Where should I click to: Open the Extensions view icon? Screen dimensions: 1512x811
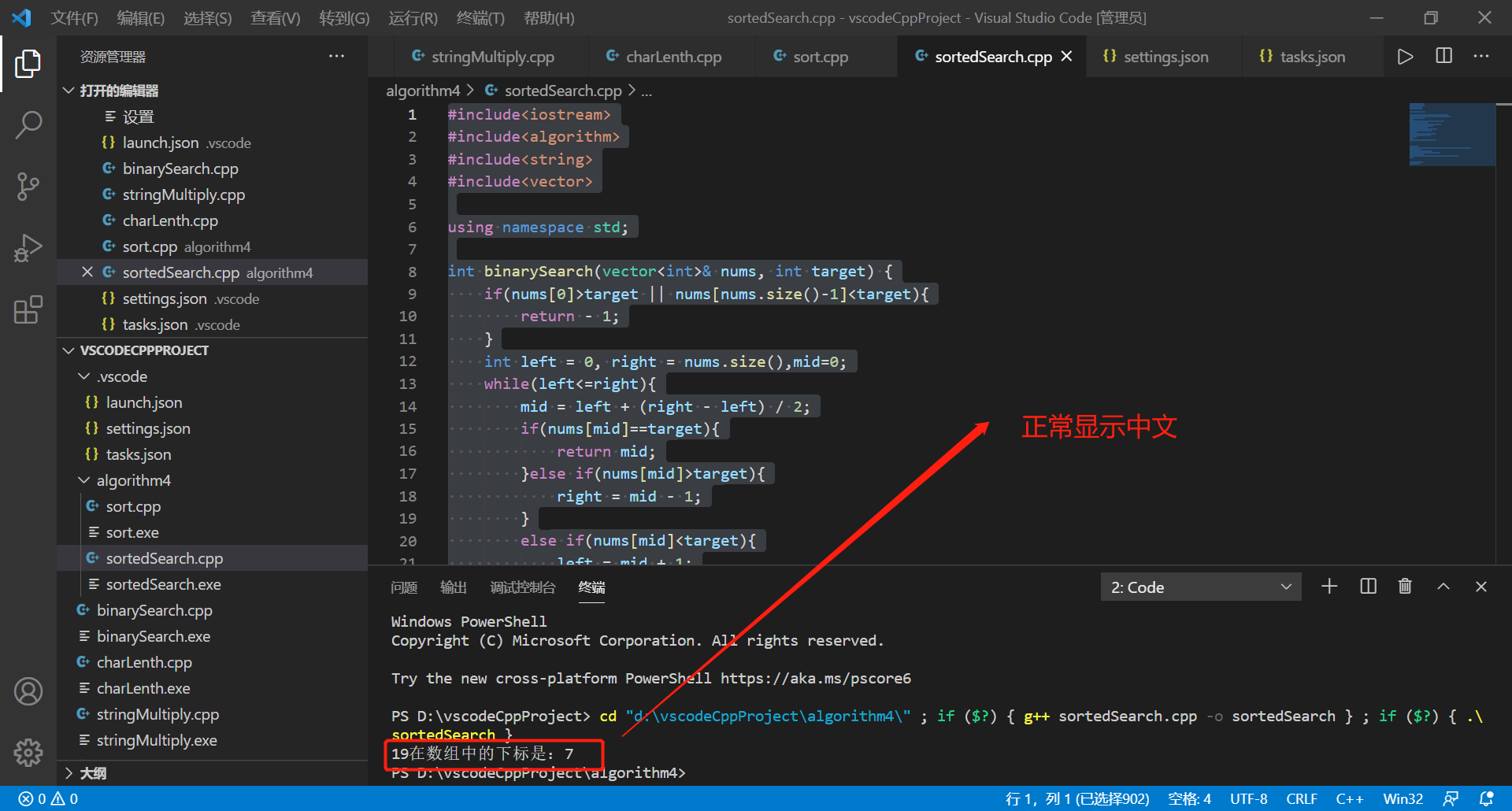point(28,309)
